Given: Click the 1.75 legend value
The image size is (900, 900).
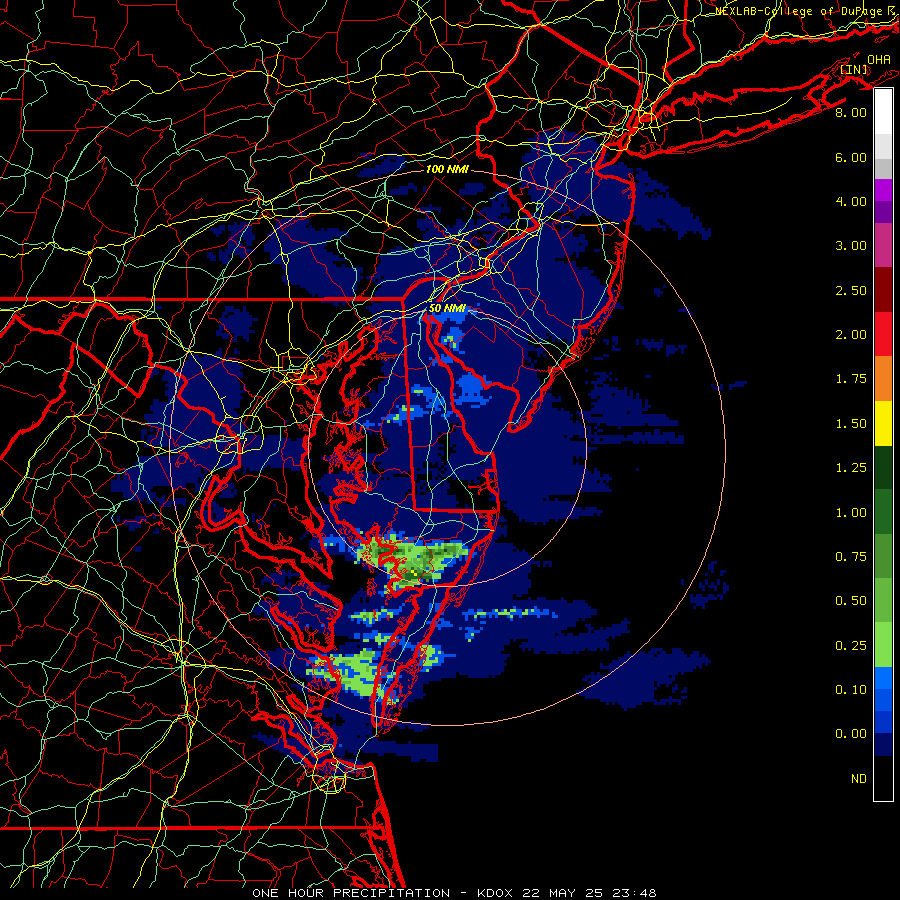Looking at the screenshot, I should pyautogui.click(x=851, y=379).
